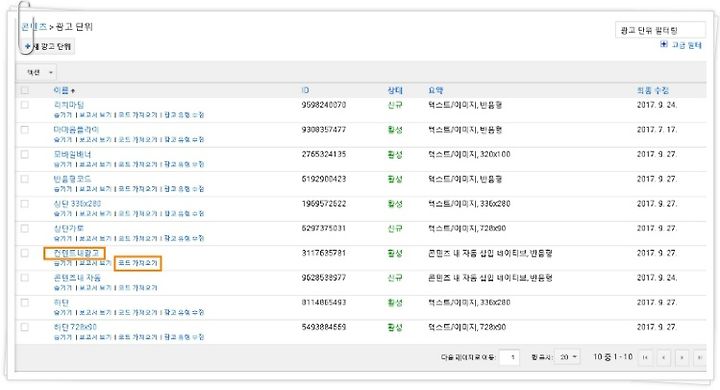Click plus icon beside 고급 필터
Image resolution: width=720 pixels, height=390 pixels.
click(x=664, y=45)
